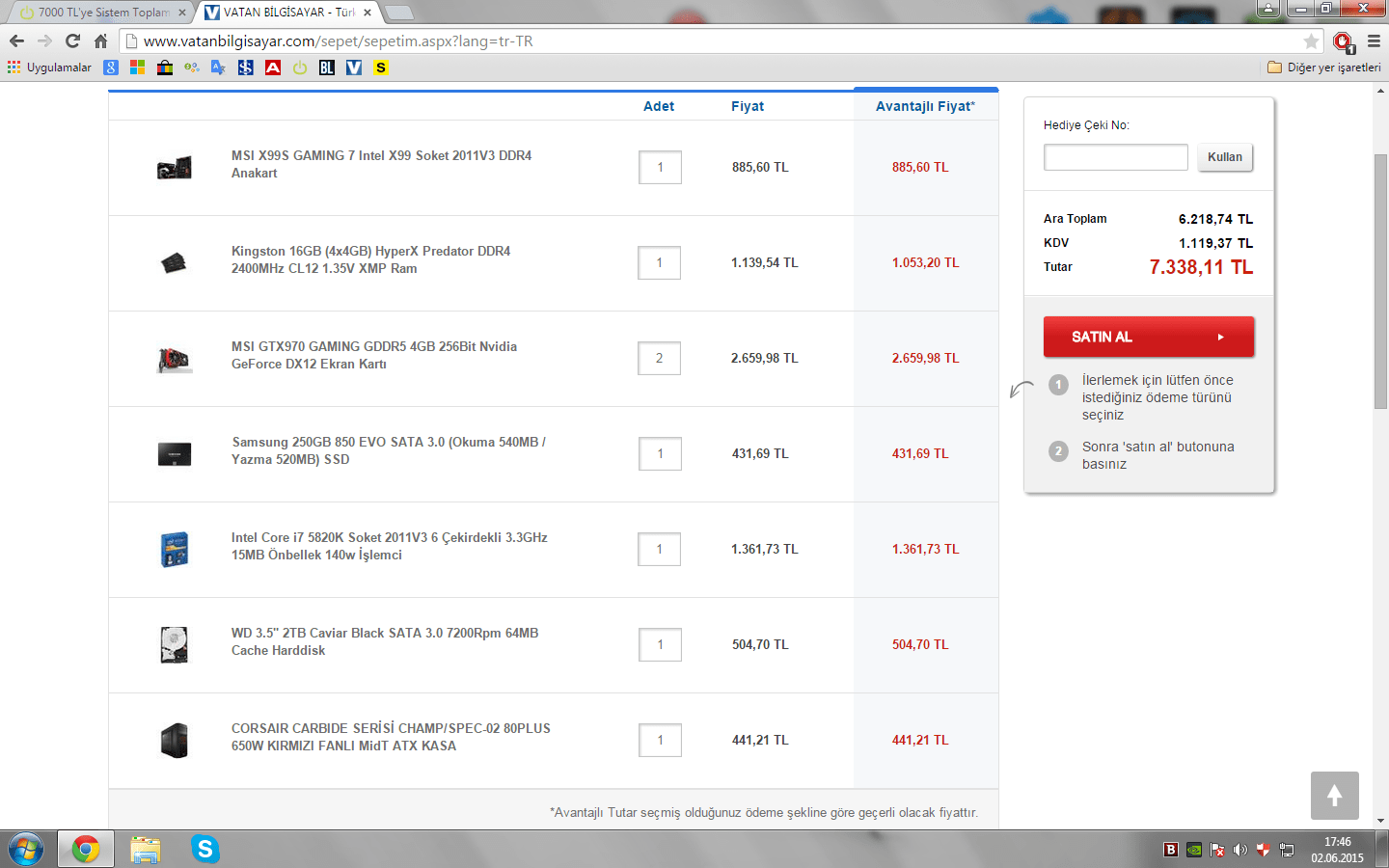Click the browser forward arrow
Image resolution: width=1389 pixels, height=868 pixels.
(44, 41)
